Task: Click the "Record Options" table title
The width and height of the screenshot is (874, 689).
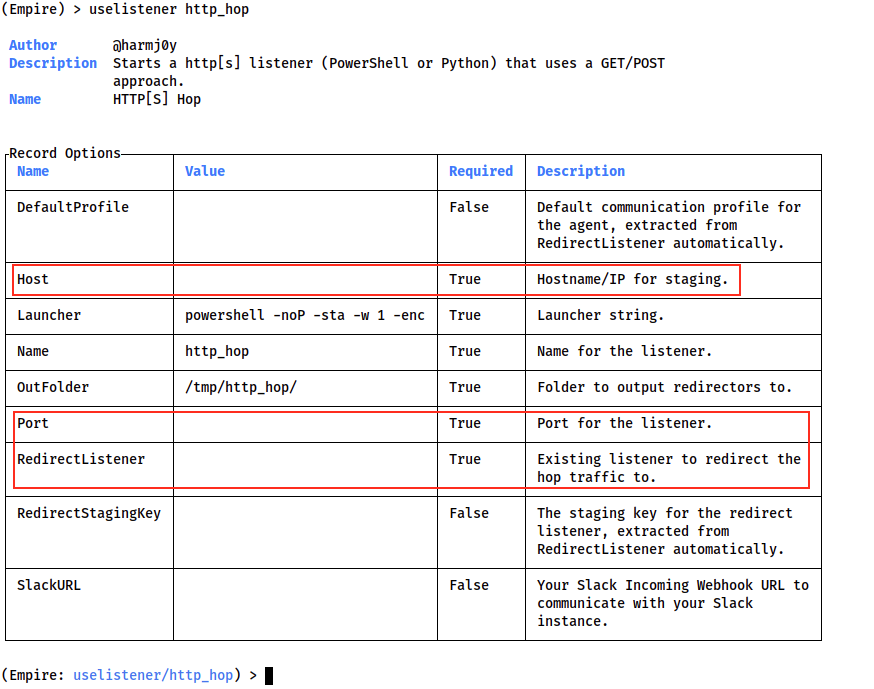Action: (65, 153)
